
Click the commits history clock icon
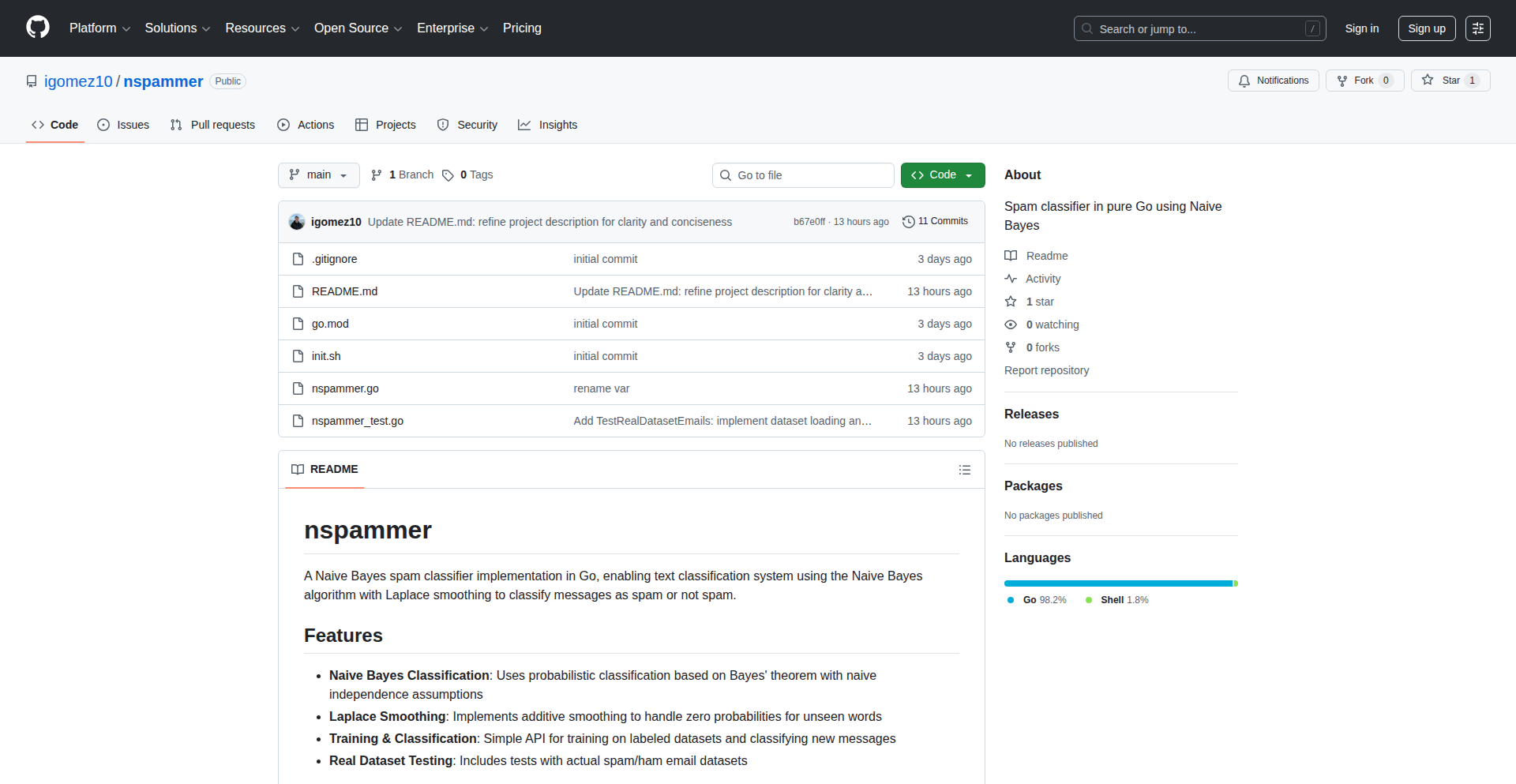(908, 222)
